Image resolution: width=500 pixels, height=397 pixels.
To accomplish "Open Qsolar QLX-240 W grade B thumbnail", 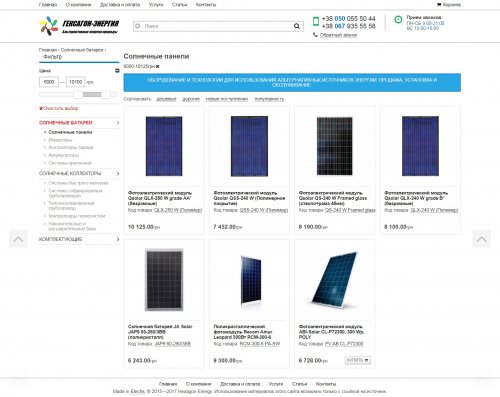I will (x=420, y=146).
